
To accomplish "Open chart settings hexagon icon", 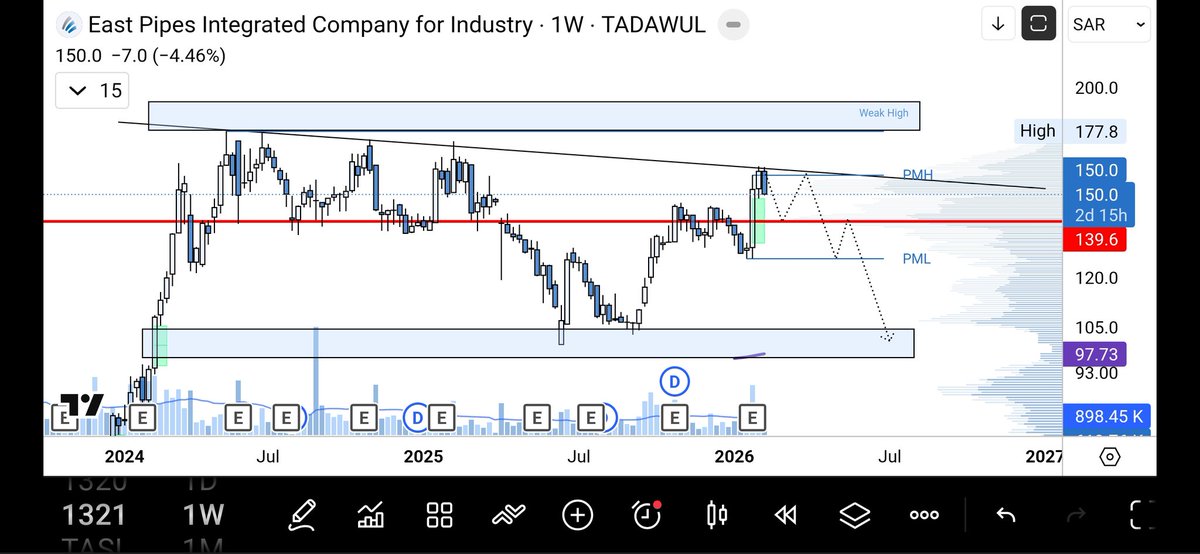I will click(x=1109, y=457).
